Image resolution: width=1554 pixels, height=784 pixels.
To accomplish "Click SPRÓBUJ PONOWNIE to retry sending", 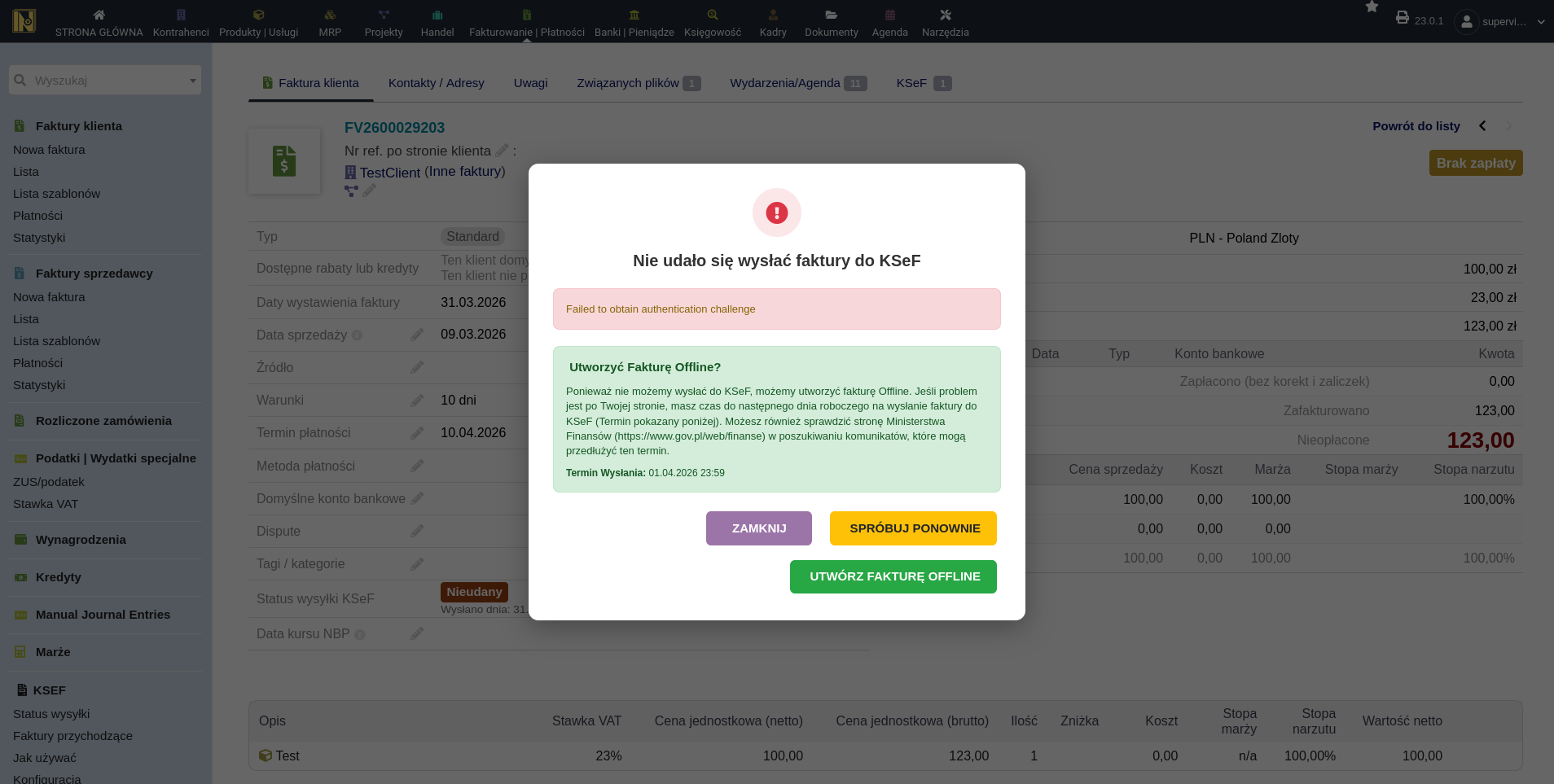I will [913, 528].
